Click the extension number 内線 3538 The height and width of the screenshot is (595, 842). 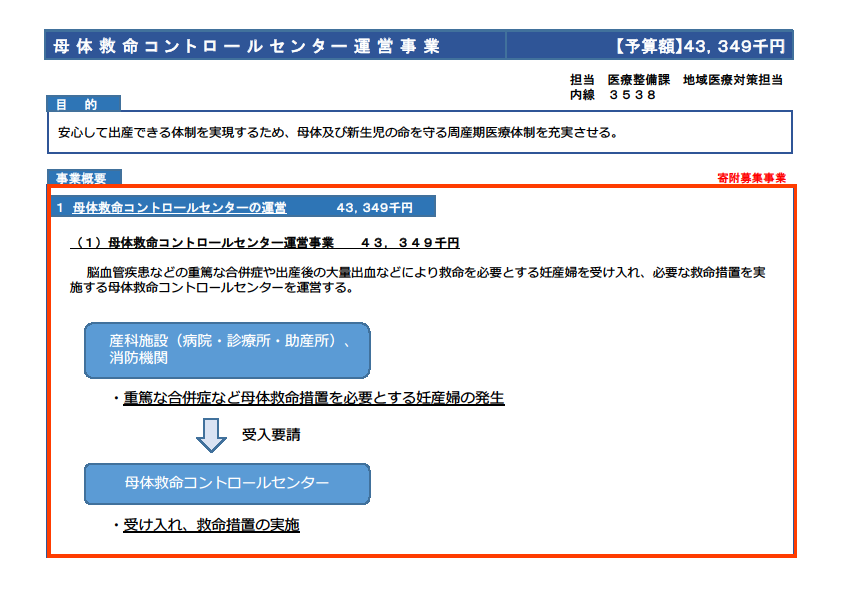613,95
